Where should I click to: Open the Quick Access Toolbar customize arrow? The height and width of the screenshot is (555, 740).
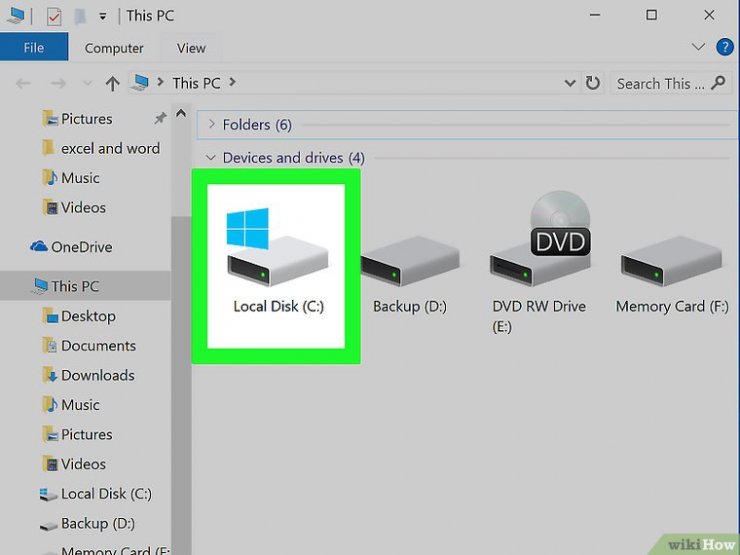coord(102,17)
